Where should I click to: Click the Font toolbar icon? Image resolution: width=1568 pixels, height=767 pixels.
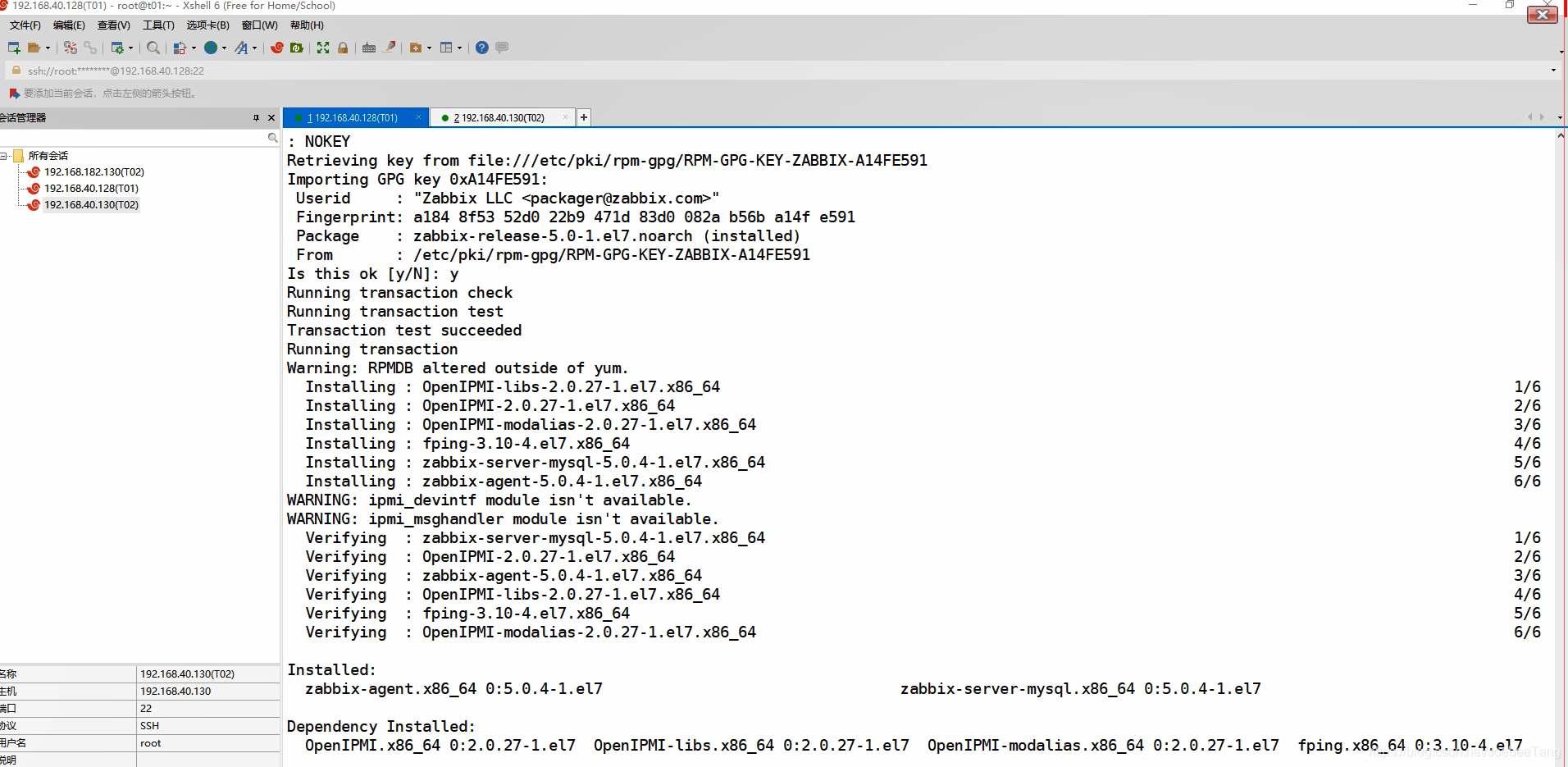(241, 48)
